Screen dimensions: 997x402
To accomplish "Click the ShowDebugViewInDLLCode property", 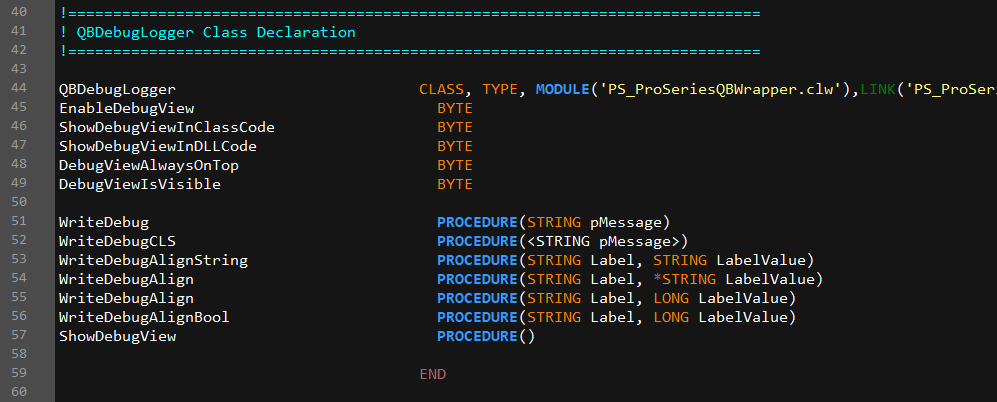I will (x=157, y=146).
